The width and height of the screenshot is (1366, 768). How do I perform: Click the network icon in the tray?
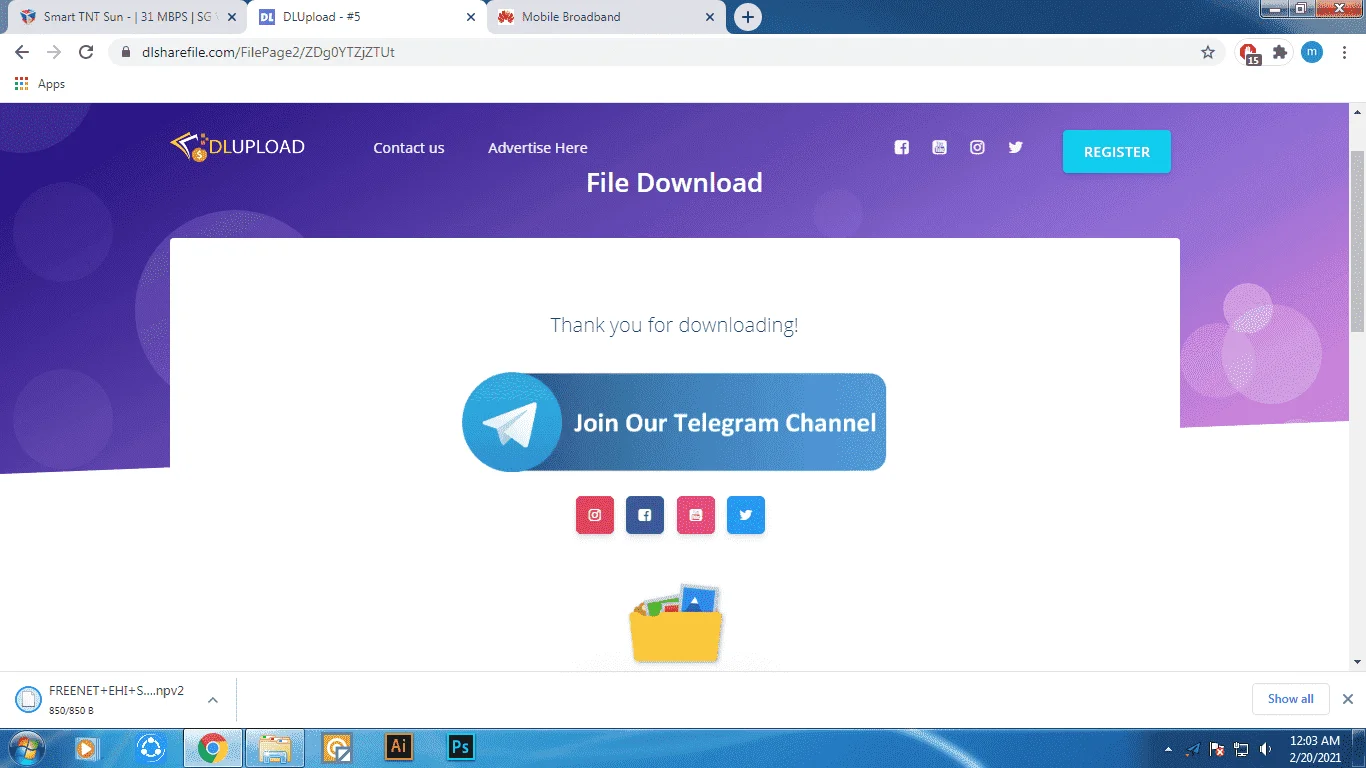1241,748
